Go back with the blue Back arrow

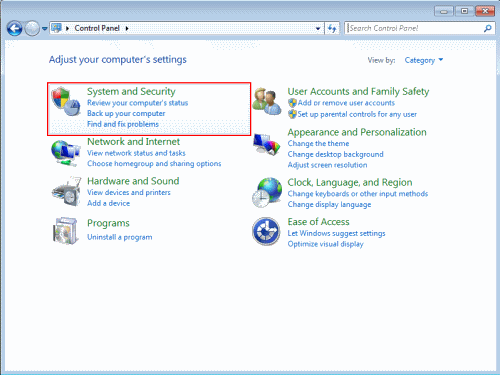pyautogui.click(x=15, y=29)
